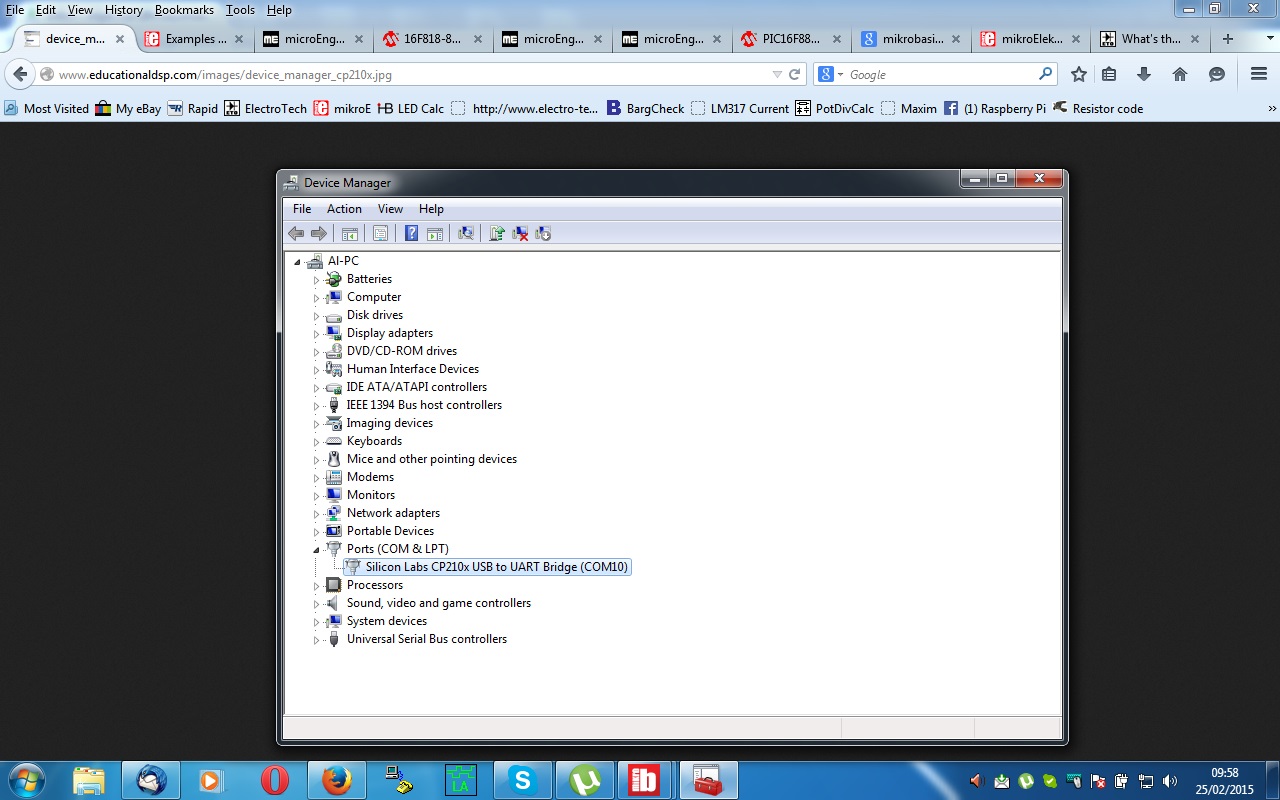Screen dimensions: 1280x800
Task: Click Device Manager's forward arrow toolbar icon
Action: [x=319, y=233]
